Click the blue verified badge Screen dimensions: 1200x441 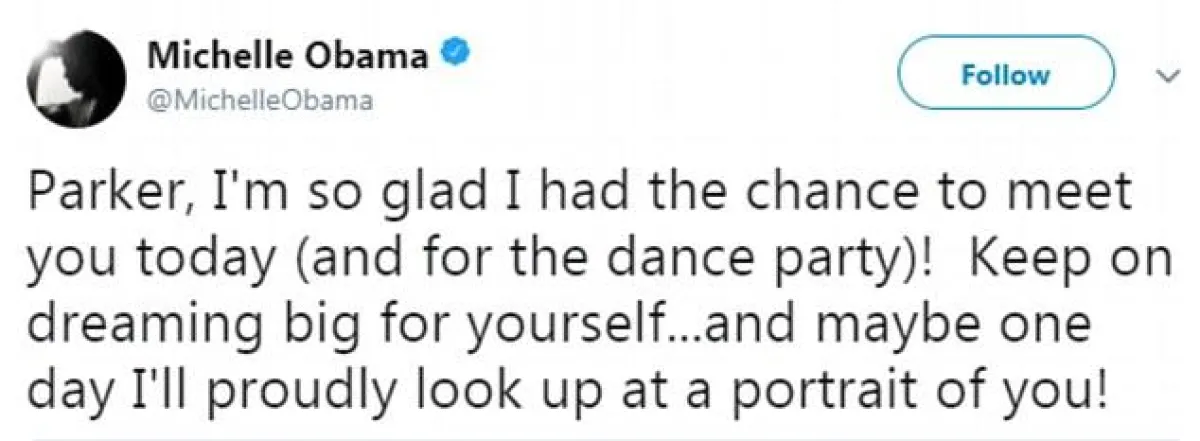coord(455,55)
